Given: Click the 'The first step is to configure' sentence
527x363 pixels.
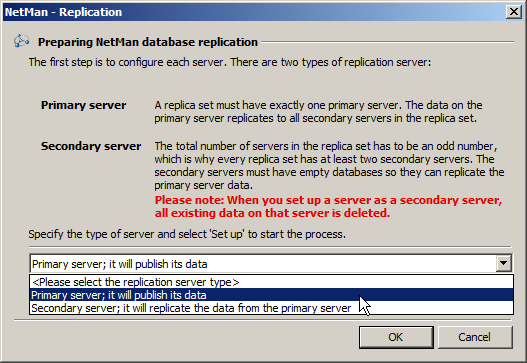Looking at the screenshot, I should coord(230,62).
